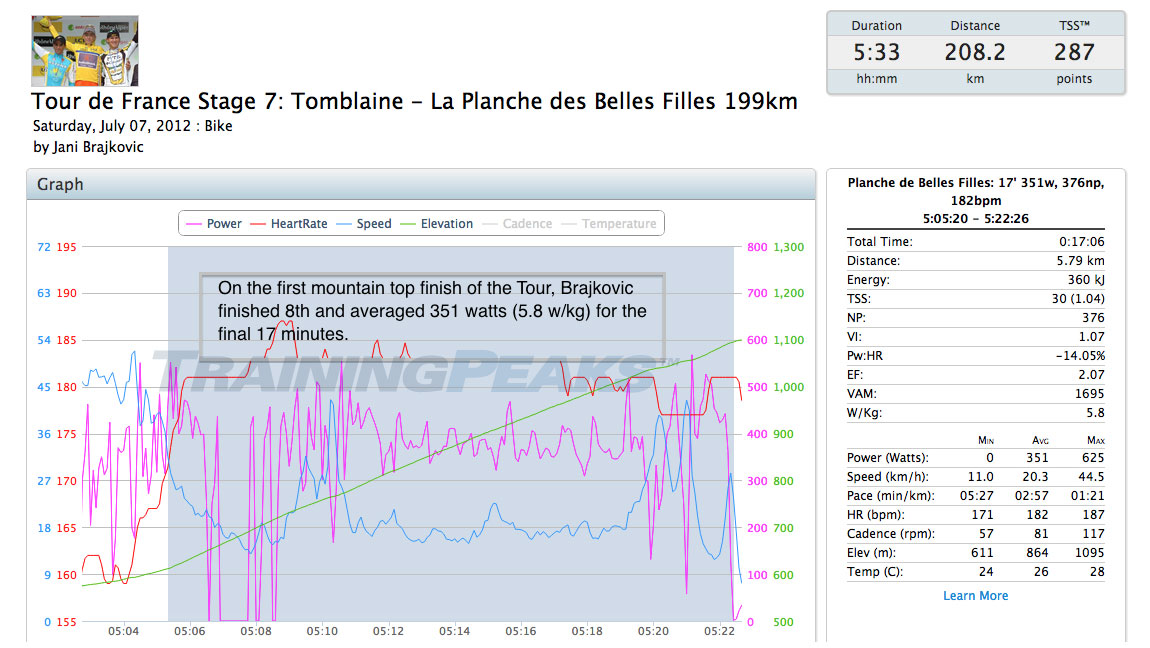Select the TSS 287 points tile
Image resolution: width=1150 pixels, height=648 pixels.
click(1074, 52)
